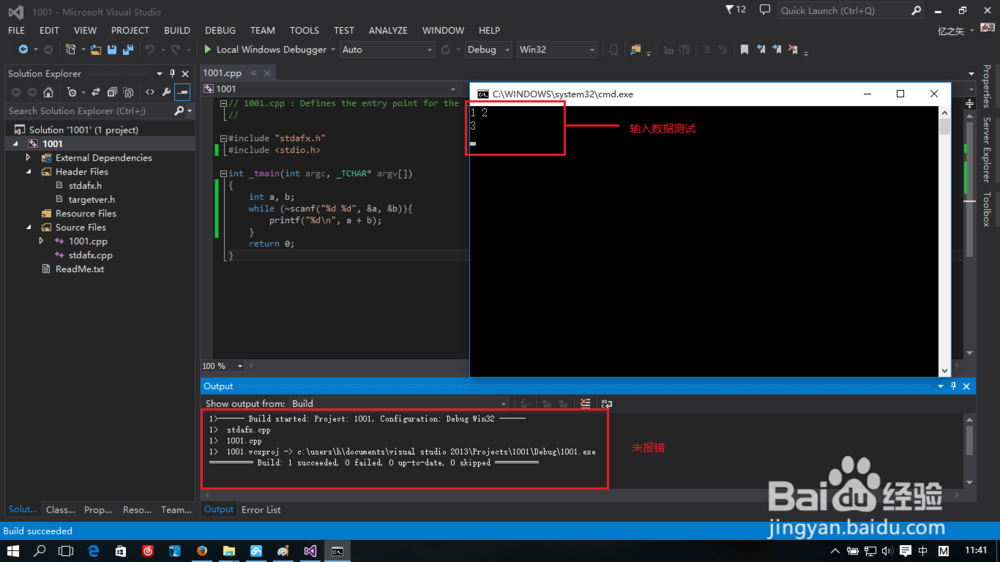Pin the Solution Explorer panel
1000x562 pixels.
172,73
